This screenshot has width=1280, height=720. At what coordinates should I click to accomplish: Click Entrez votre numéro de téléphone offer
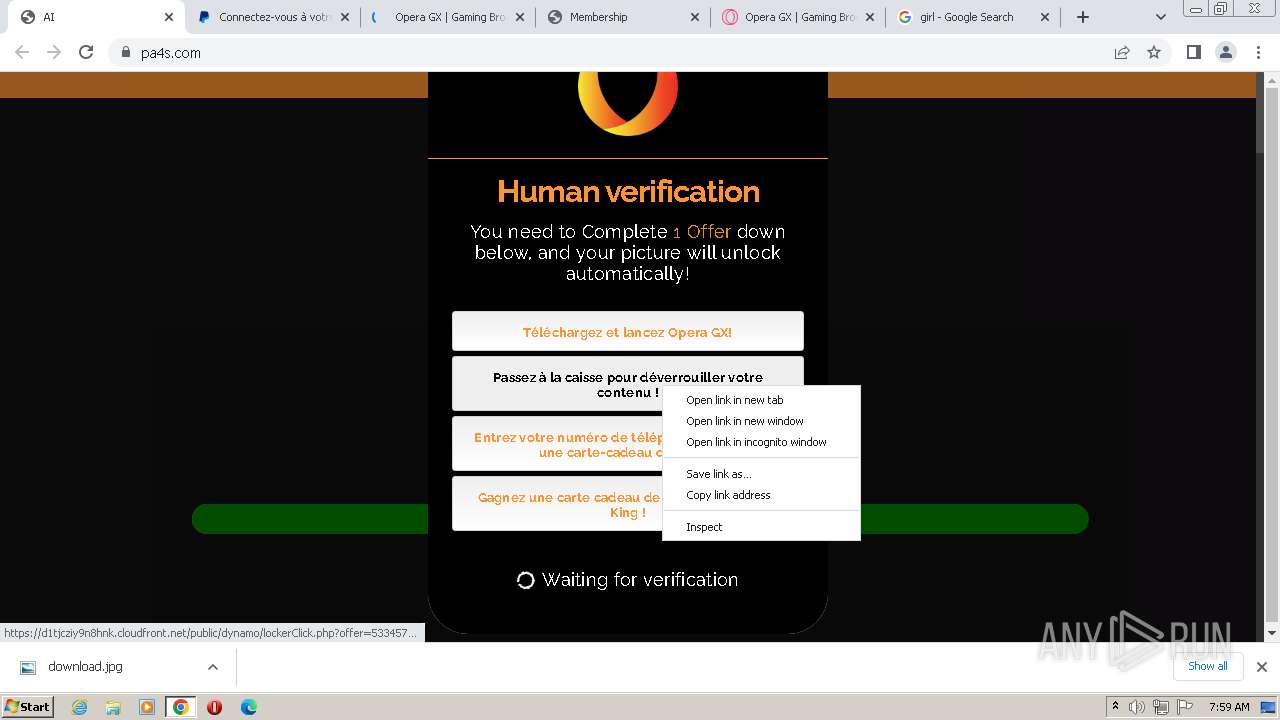click(557, 444)
